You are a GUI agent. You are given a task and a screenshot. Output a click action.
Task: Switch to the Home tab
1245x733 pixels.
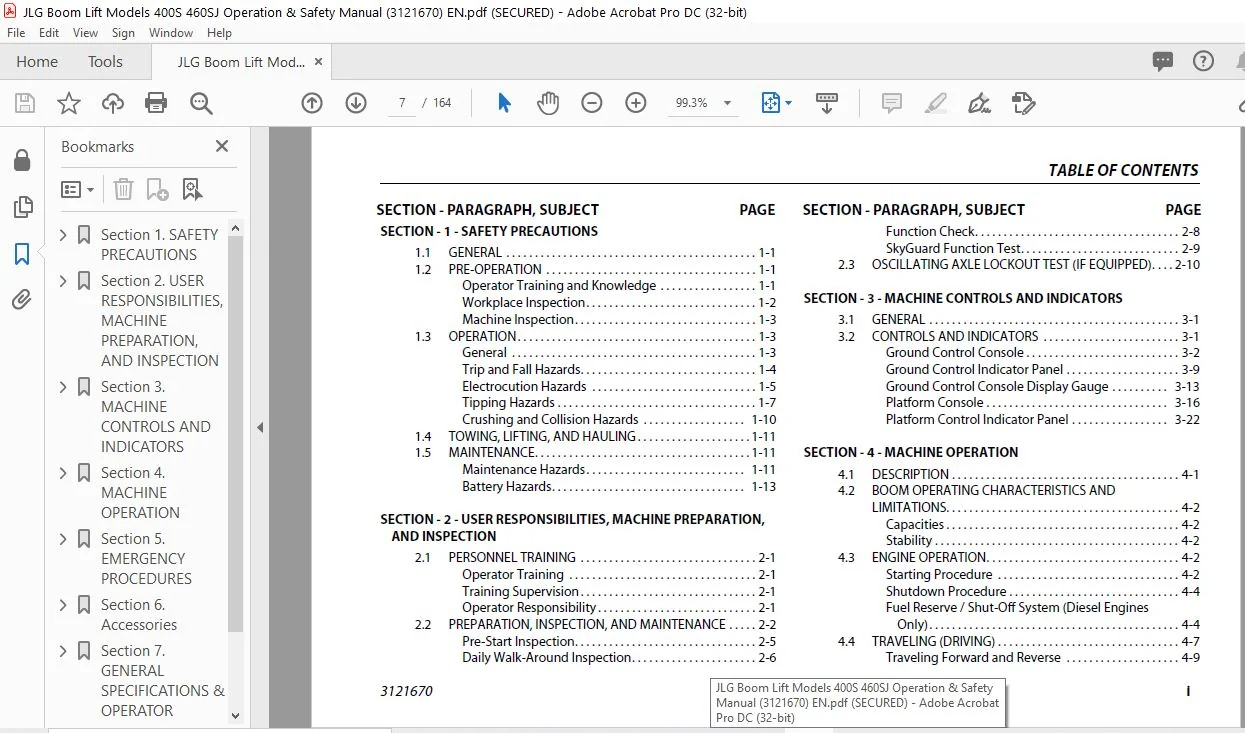click(37, 61)
